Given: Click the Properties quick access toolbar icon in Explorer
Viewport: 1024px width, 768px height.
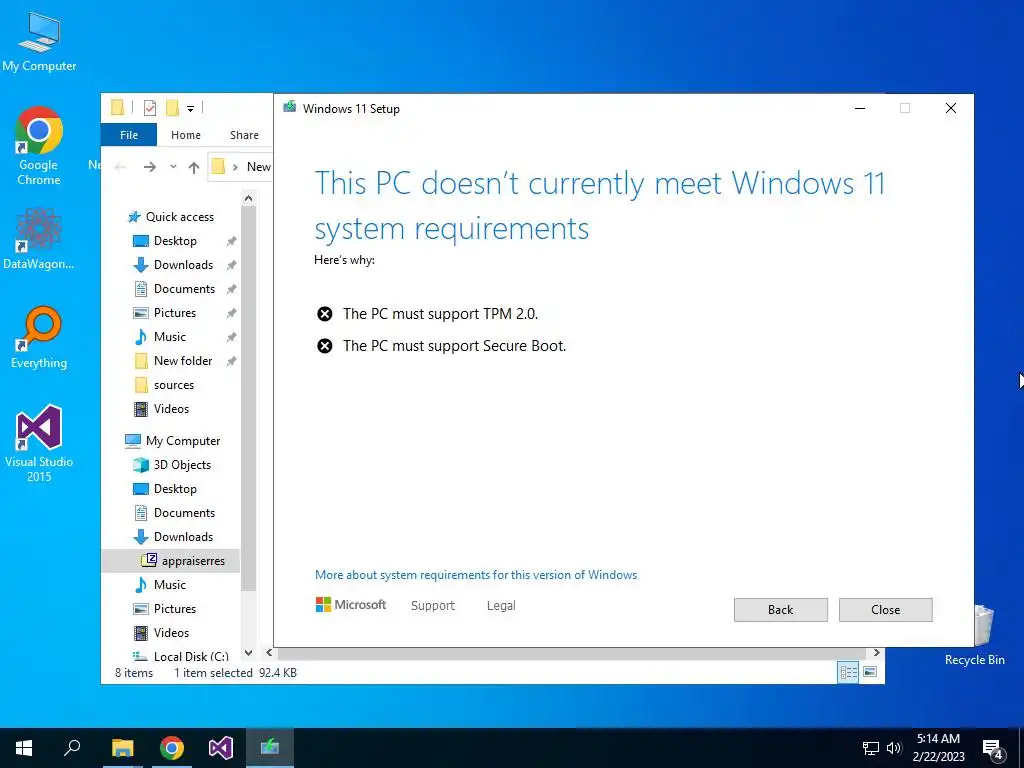Looking at the screenshot, I should coord(150,108).
